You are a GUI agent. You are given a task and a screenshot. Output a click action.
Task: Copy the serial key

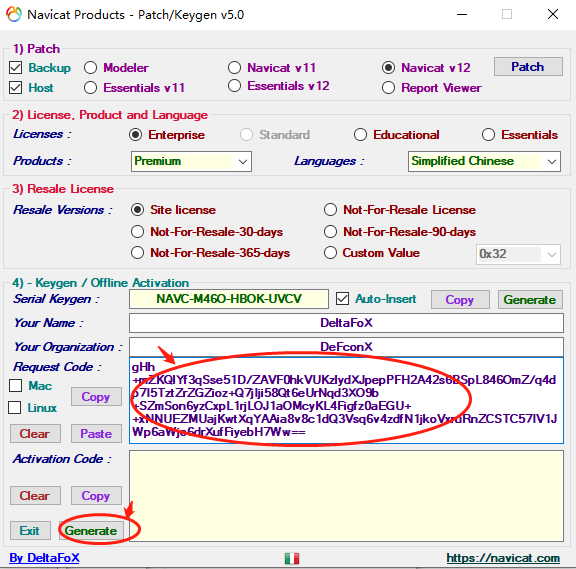coord(460,300)
